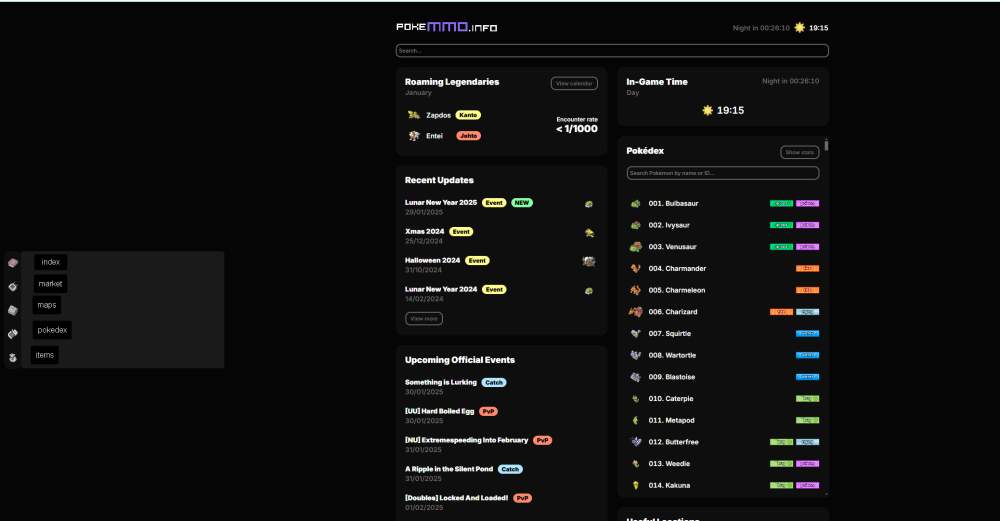Click the Charmander sprite in Pokédex list
Image resolution: width=1000 pixels, height=521 pixels.
[635, 268]
